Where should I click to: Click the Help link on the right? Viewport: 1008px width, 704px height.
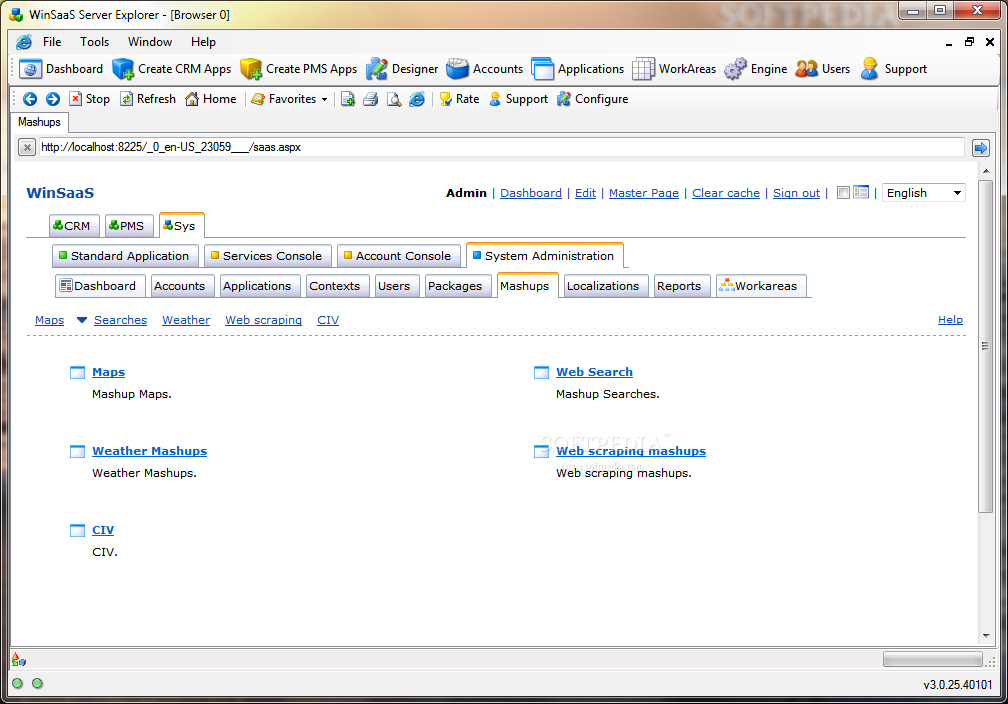950,320
